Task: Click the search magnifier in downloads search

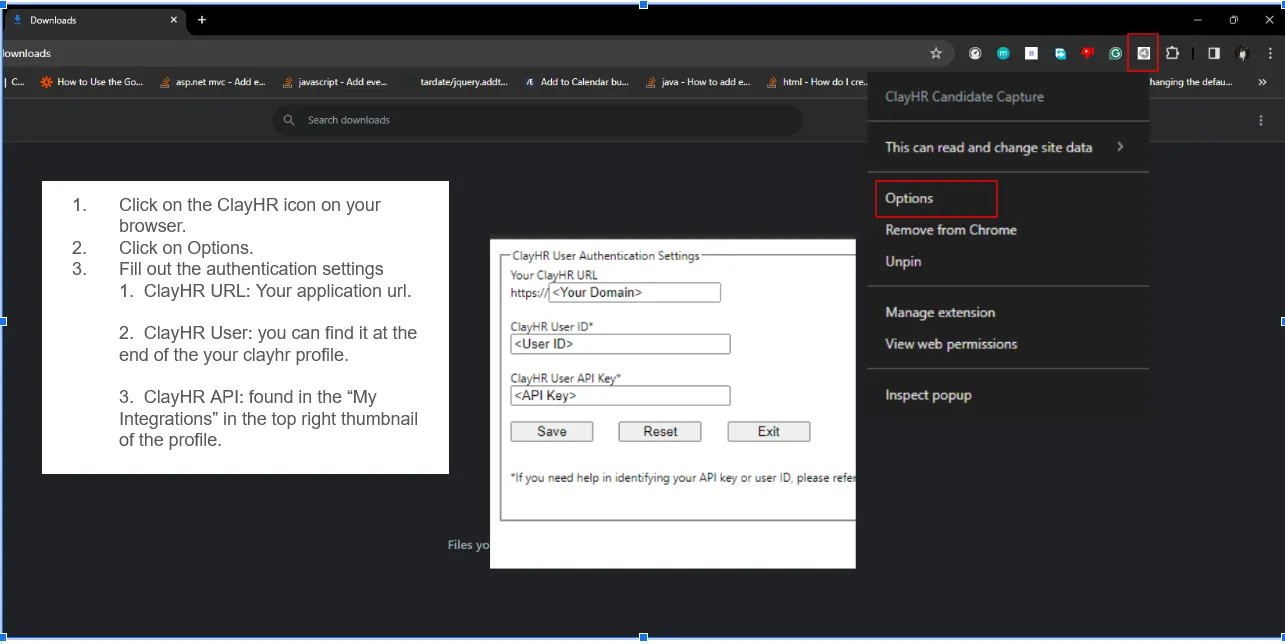Action: point(289,120)
